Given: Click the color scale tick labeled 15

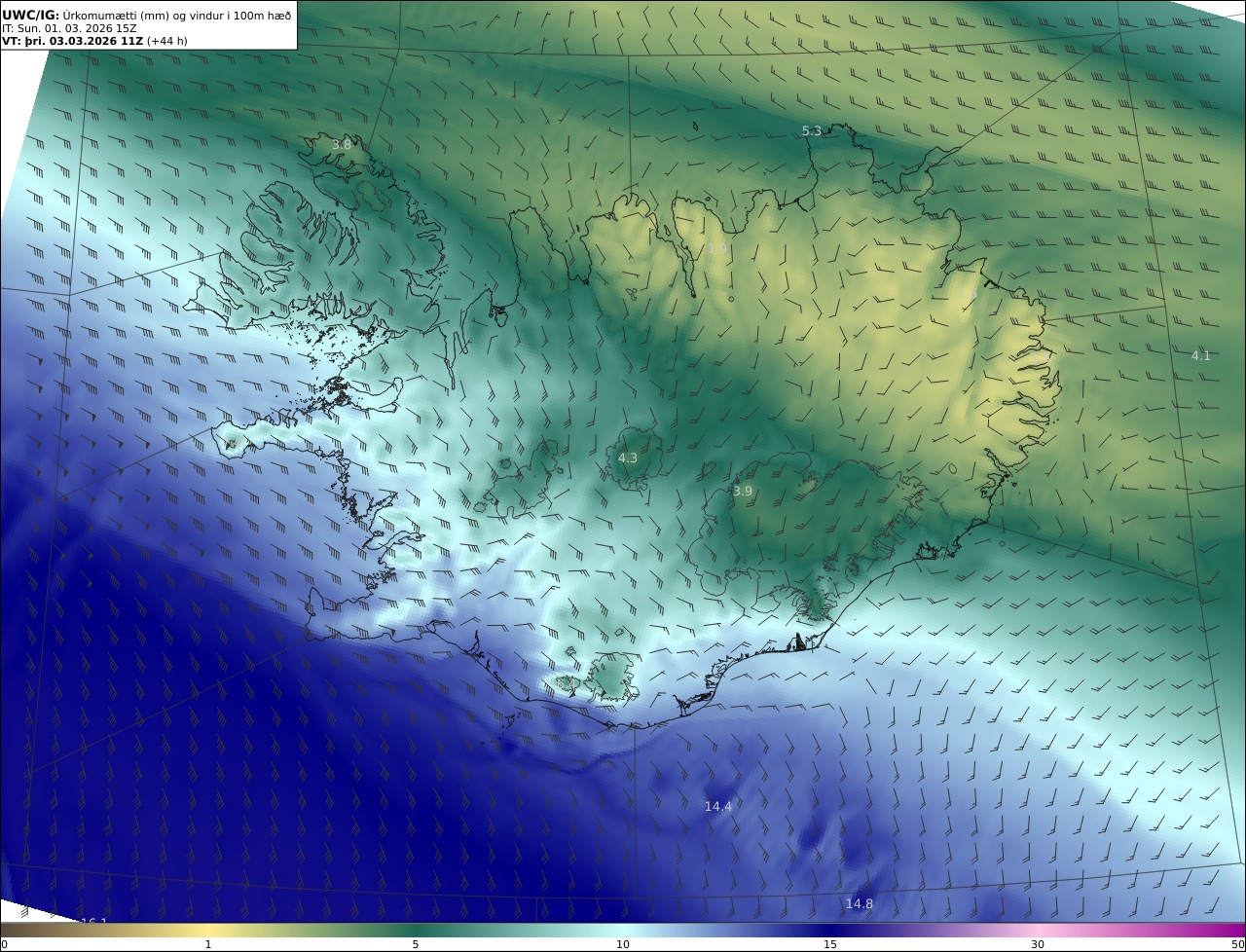Looking at the screenshot, I should coord(830,944).
